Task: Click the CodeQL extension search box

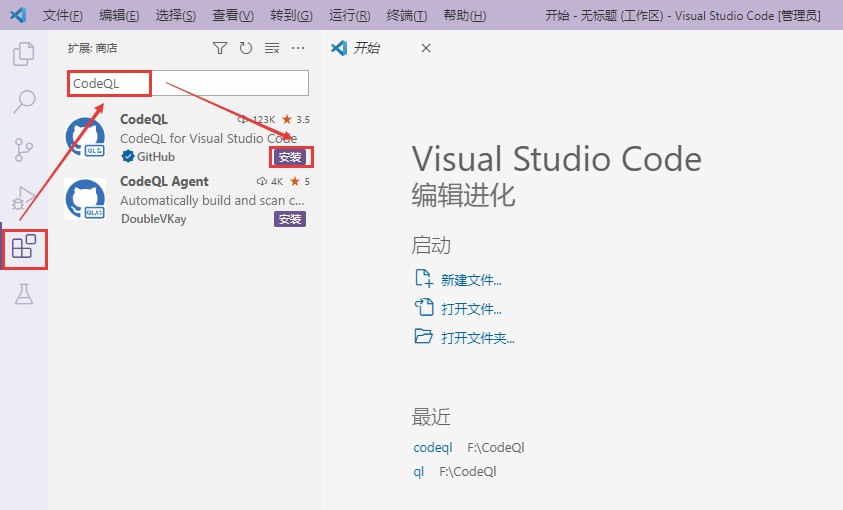Action: pos(188,83)
